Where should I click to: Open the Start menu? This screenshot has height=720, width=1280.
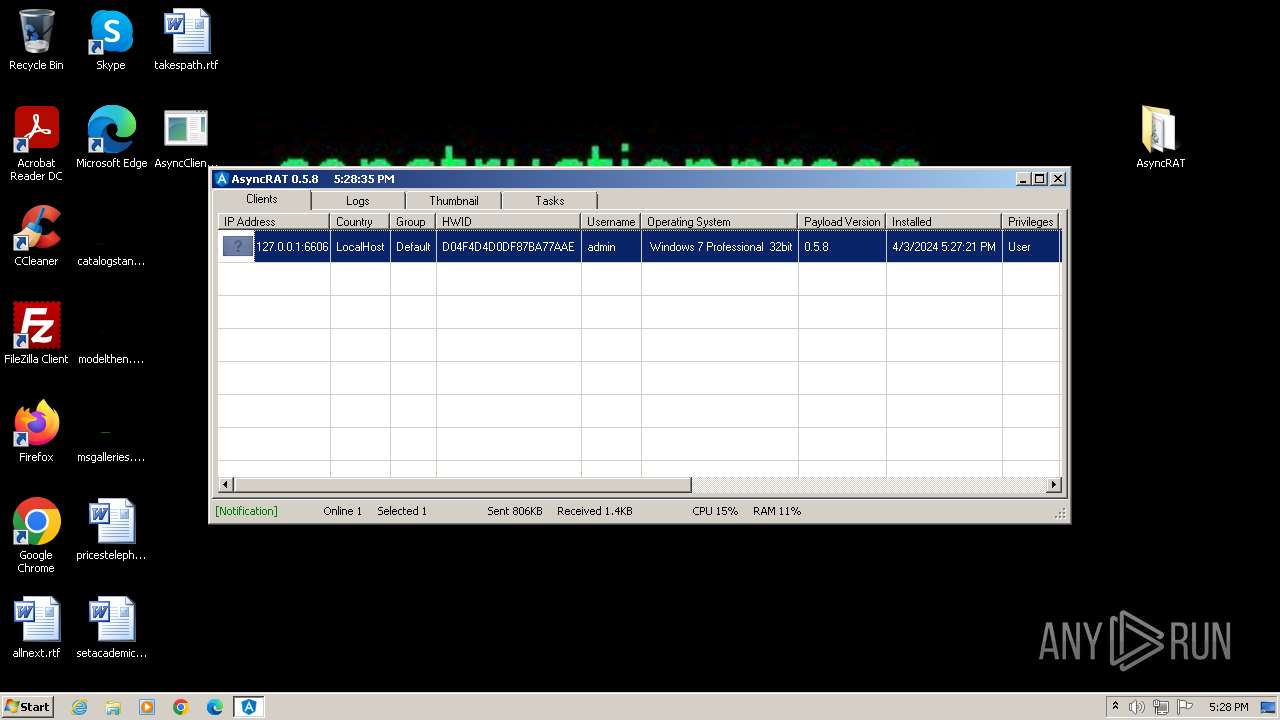27,707
